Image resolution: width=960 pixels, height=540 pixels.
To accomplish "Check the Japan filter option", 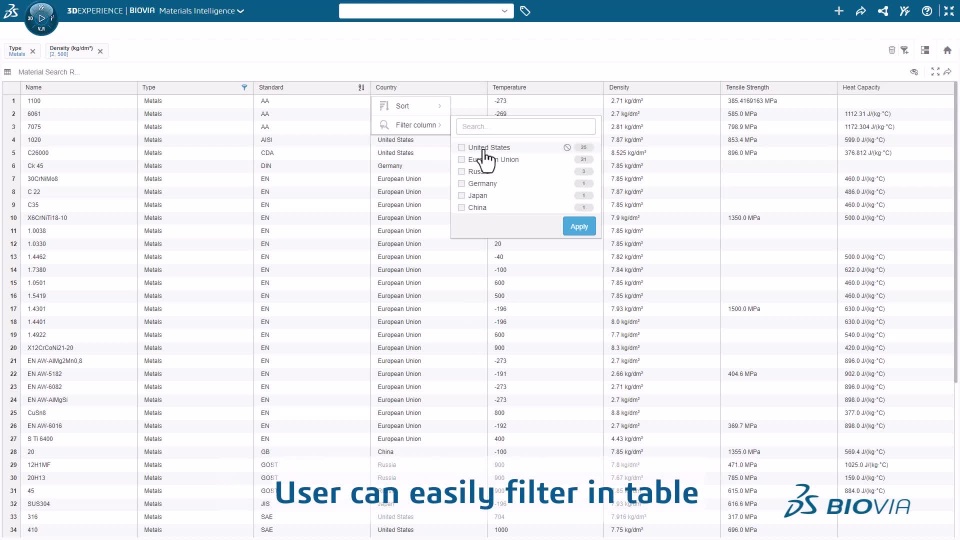I will [462, 195].
